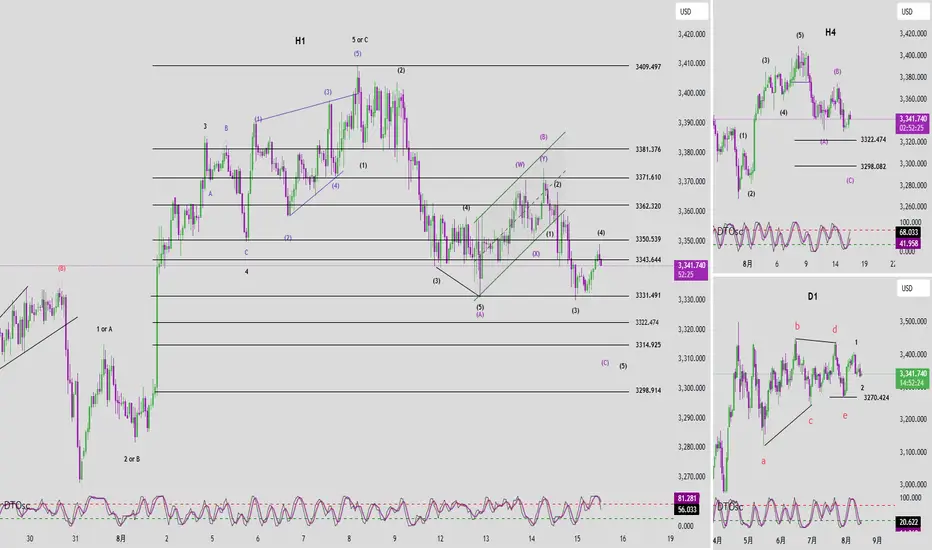Select the 3270.424 level label on D1 chart

(876, 397)
